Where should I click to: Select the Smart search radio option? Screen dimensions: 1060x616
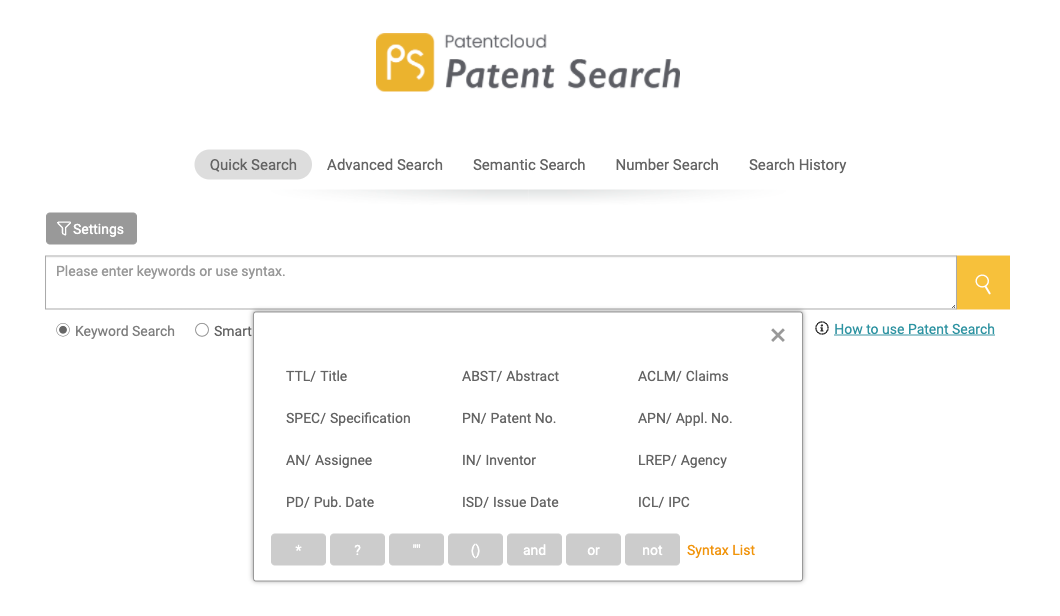tap(202, 331)
